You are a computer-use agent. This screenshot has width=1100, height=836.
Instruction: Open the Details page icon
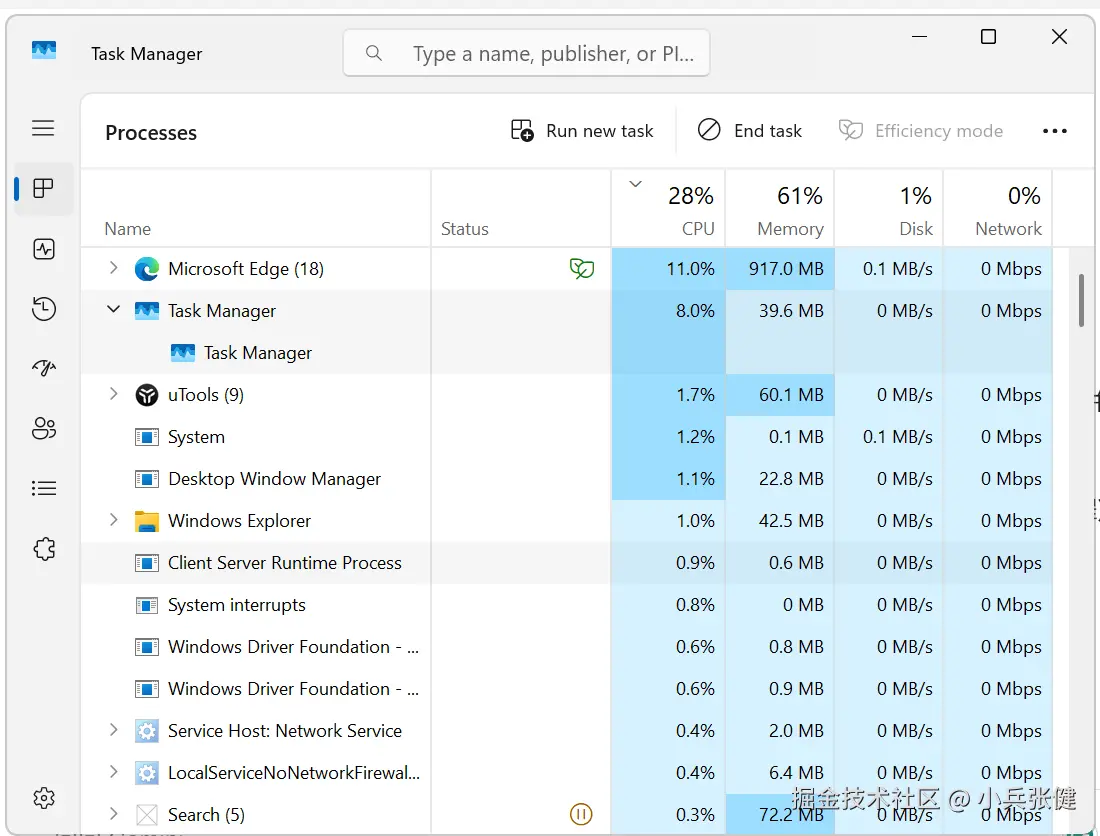(x=43, y=489)
